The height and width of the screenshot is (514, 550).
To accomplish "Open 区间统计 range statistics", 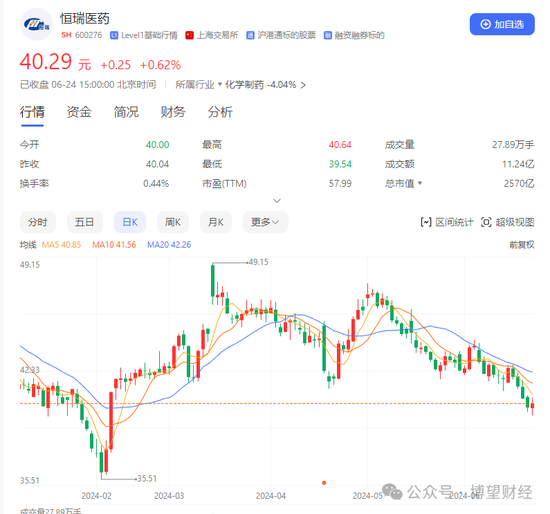I will [x=447, y=222].
